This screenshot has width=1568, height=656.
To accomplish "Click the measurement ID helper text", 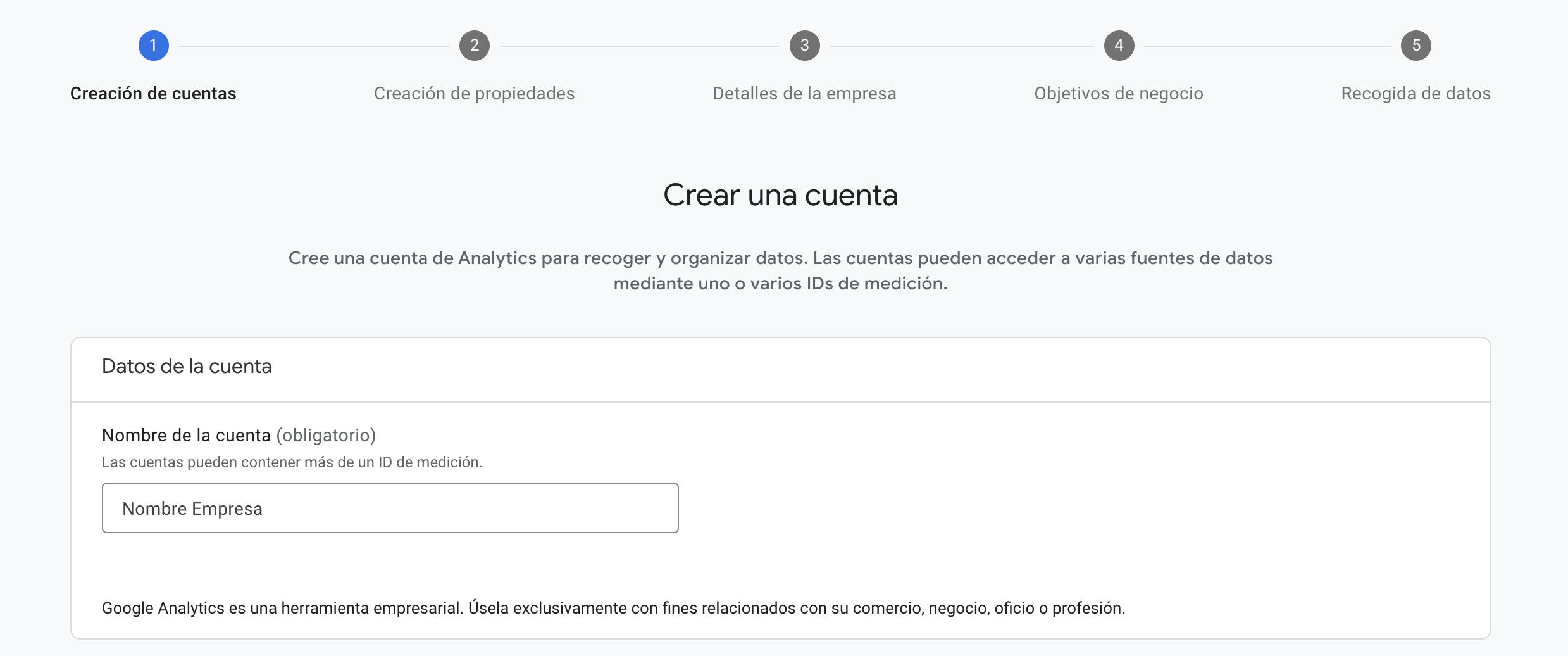I will coord(291,462).
